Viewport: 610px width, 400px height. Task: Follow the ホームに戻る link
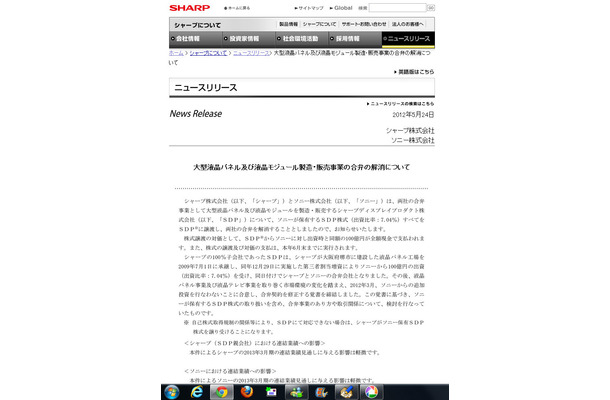point(237,8)
